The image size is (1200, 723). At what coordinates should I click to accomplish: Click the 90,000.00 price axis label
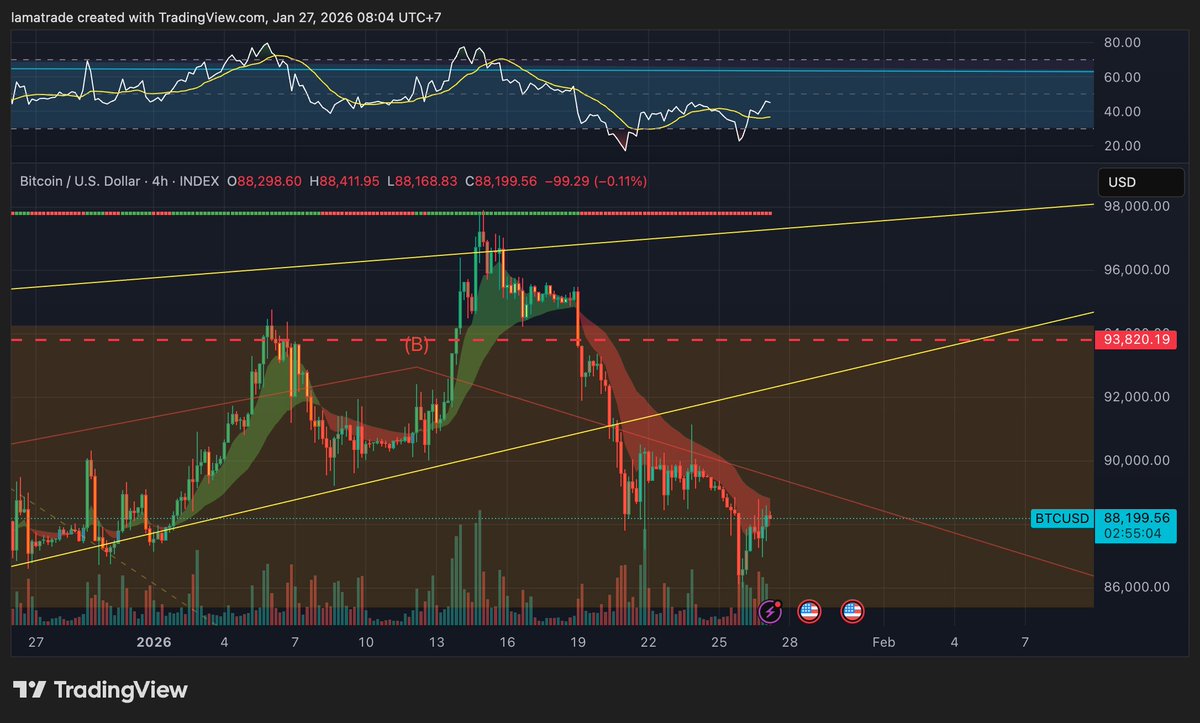[1136, 460]
